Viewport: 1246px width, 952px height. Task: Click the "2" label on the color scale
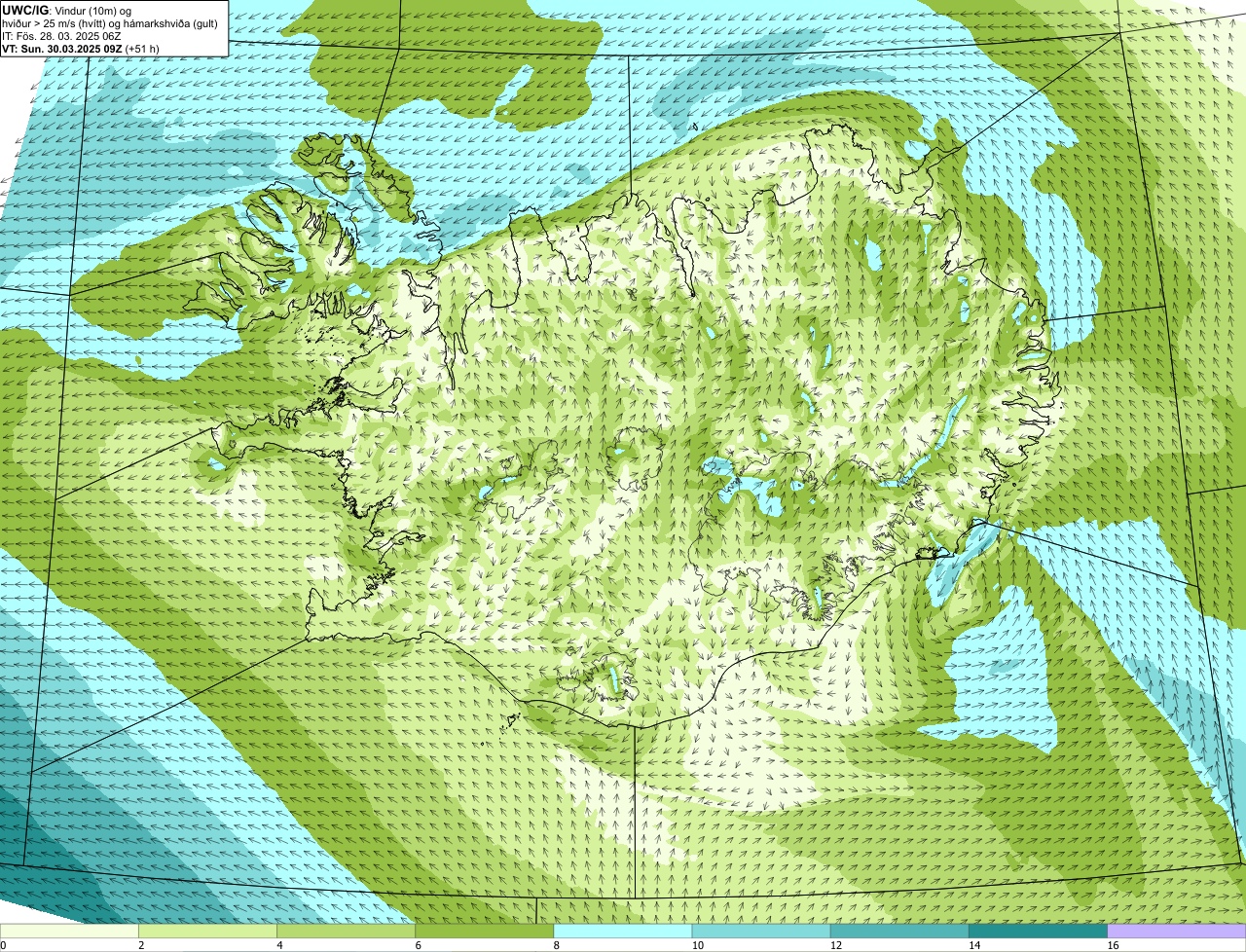pos(141,945)
